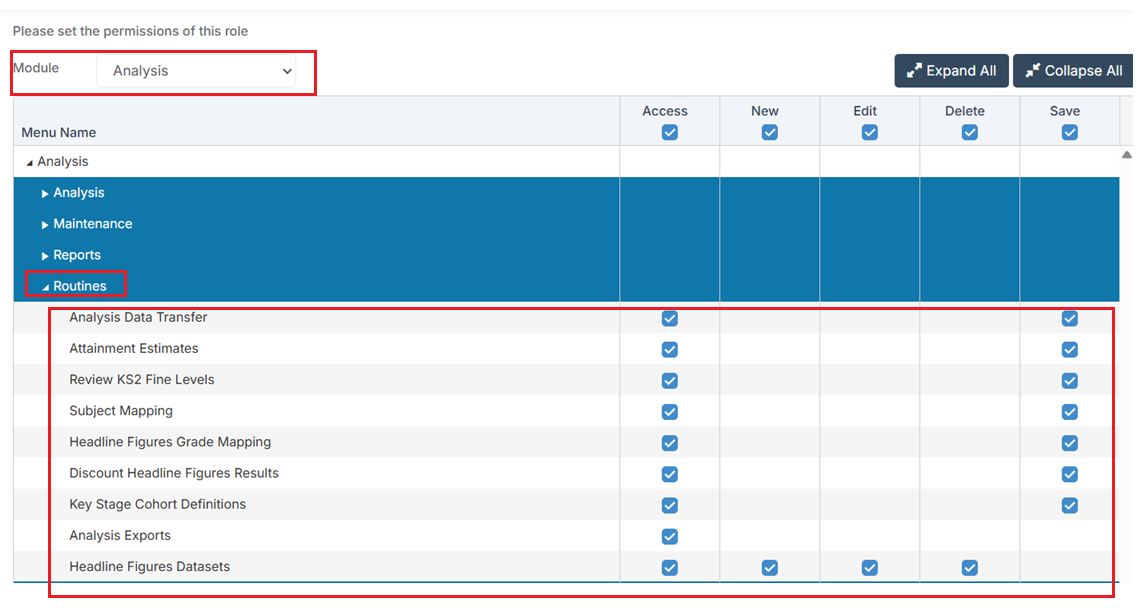Collapse the Routines tree node
Image resolution: width=1146 pixels, height=612 pixels.
45,287
